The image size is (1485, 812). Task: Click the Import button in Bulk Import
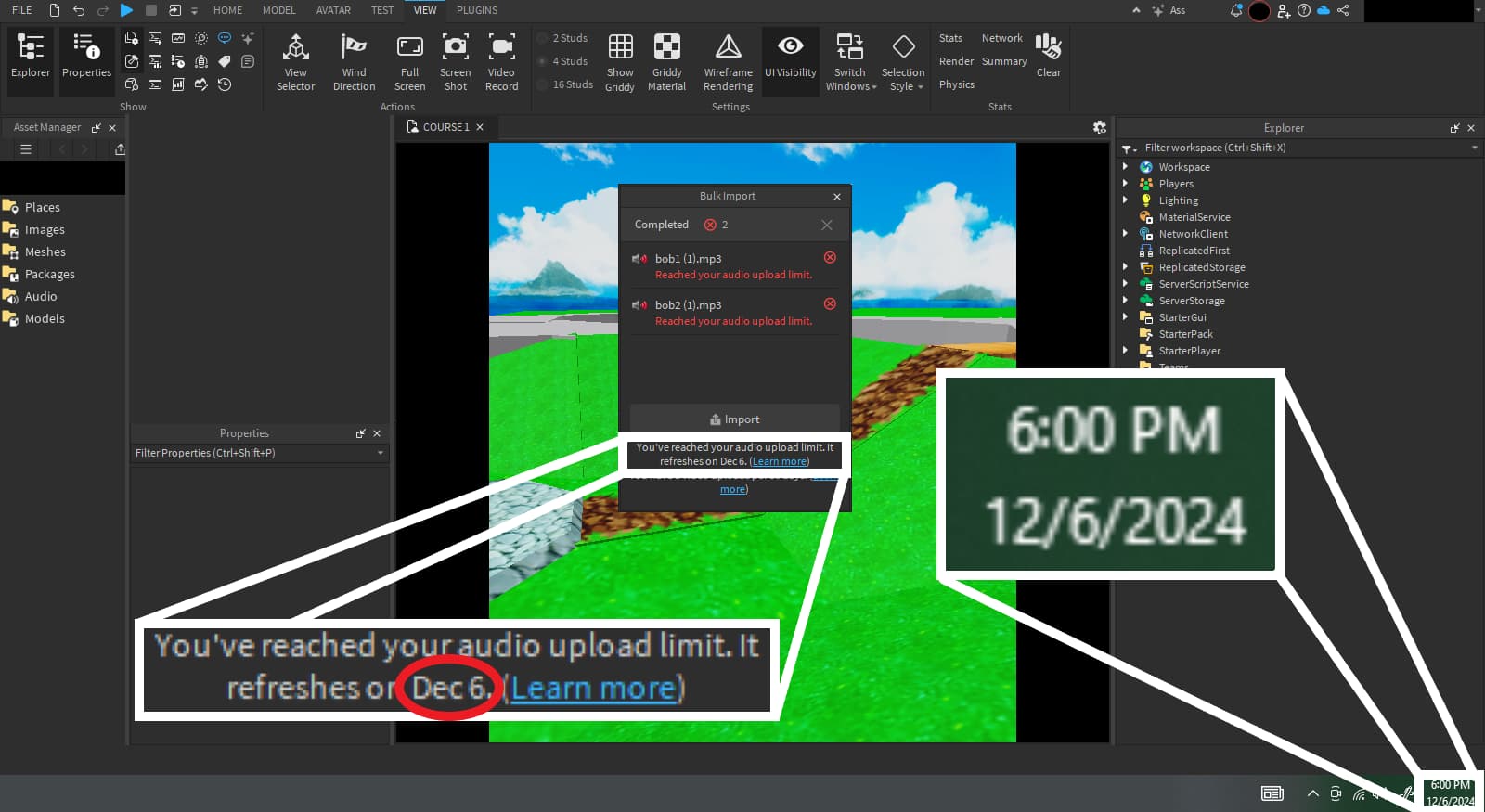735,419
